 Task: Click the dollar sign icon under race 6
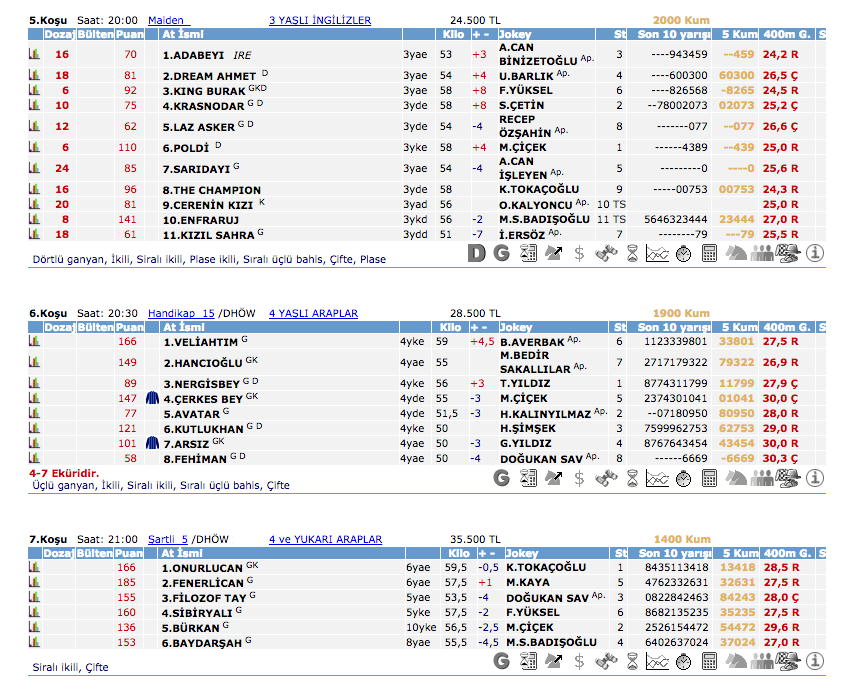580,478
